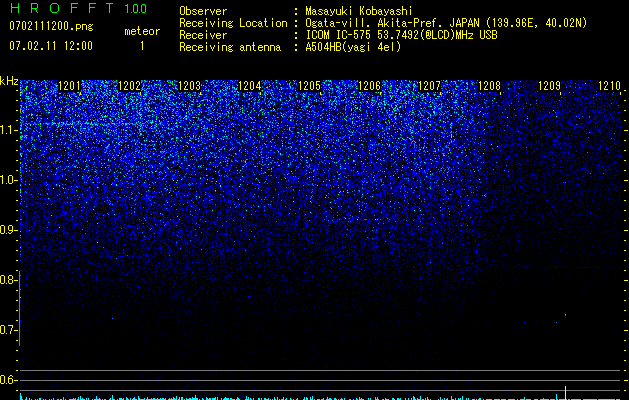The image size is (629, 400).
Task: Click the Receiving Location field label
Action: click(x=233, y=23)
